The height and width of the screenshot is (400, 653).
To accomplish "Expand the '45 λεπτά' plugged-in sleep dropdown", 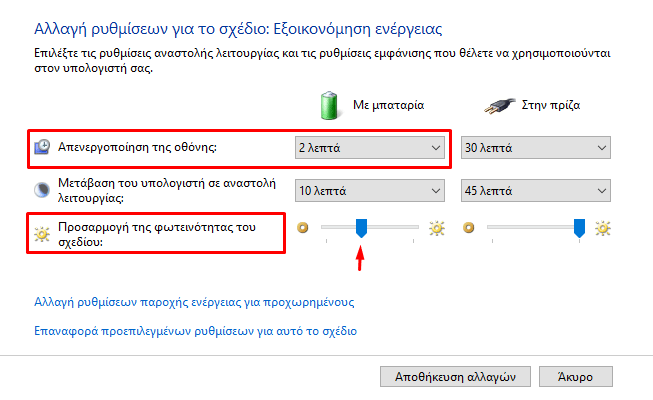I will point(536,190).
